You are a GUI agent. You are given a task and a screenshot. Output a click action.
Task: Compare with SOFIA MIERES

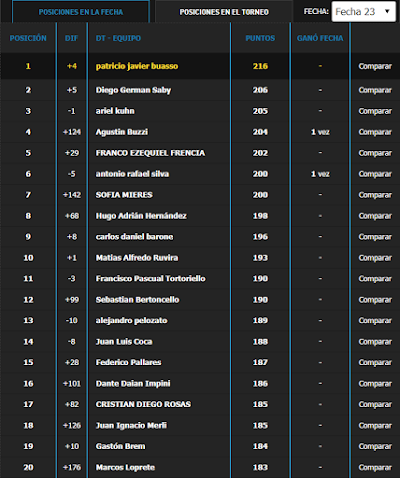tap(375, 195)
